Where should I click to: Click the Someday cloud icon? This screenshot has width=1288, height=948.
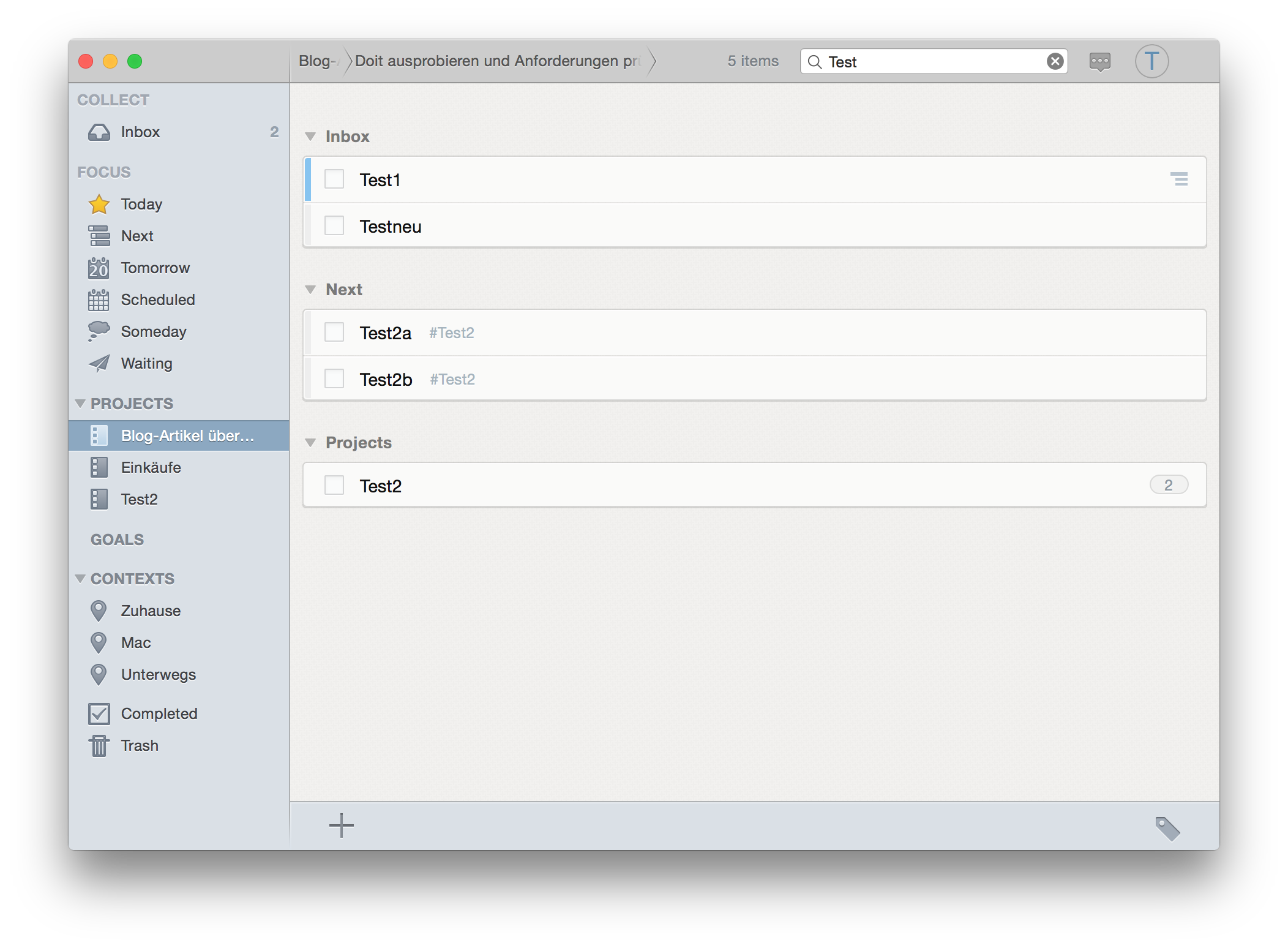click(x=99, y=331)
